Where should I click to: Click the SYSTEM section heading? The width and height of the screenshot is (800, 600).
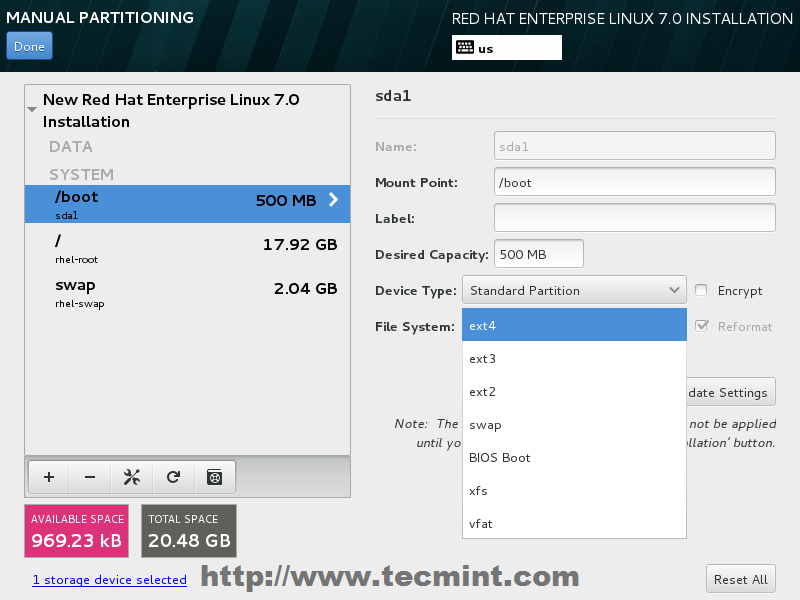tap(82, 174)
